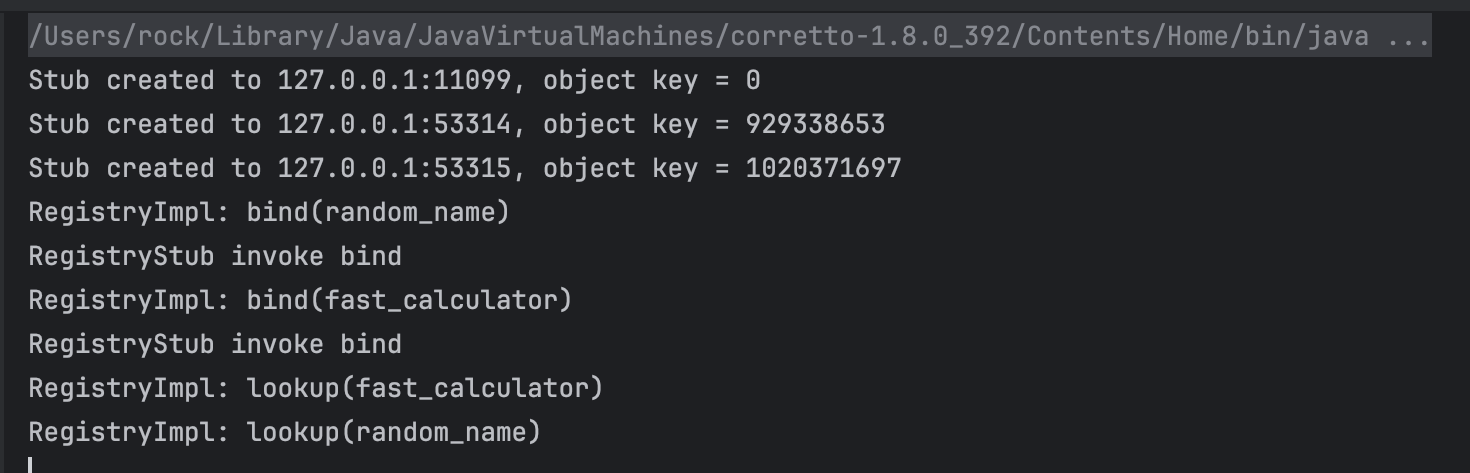Click the lookup(random_name) text
The width and height of the screenshot is (1470, 473).
[x=394, y=433]
